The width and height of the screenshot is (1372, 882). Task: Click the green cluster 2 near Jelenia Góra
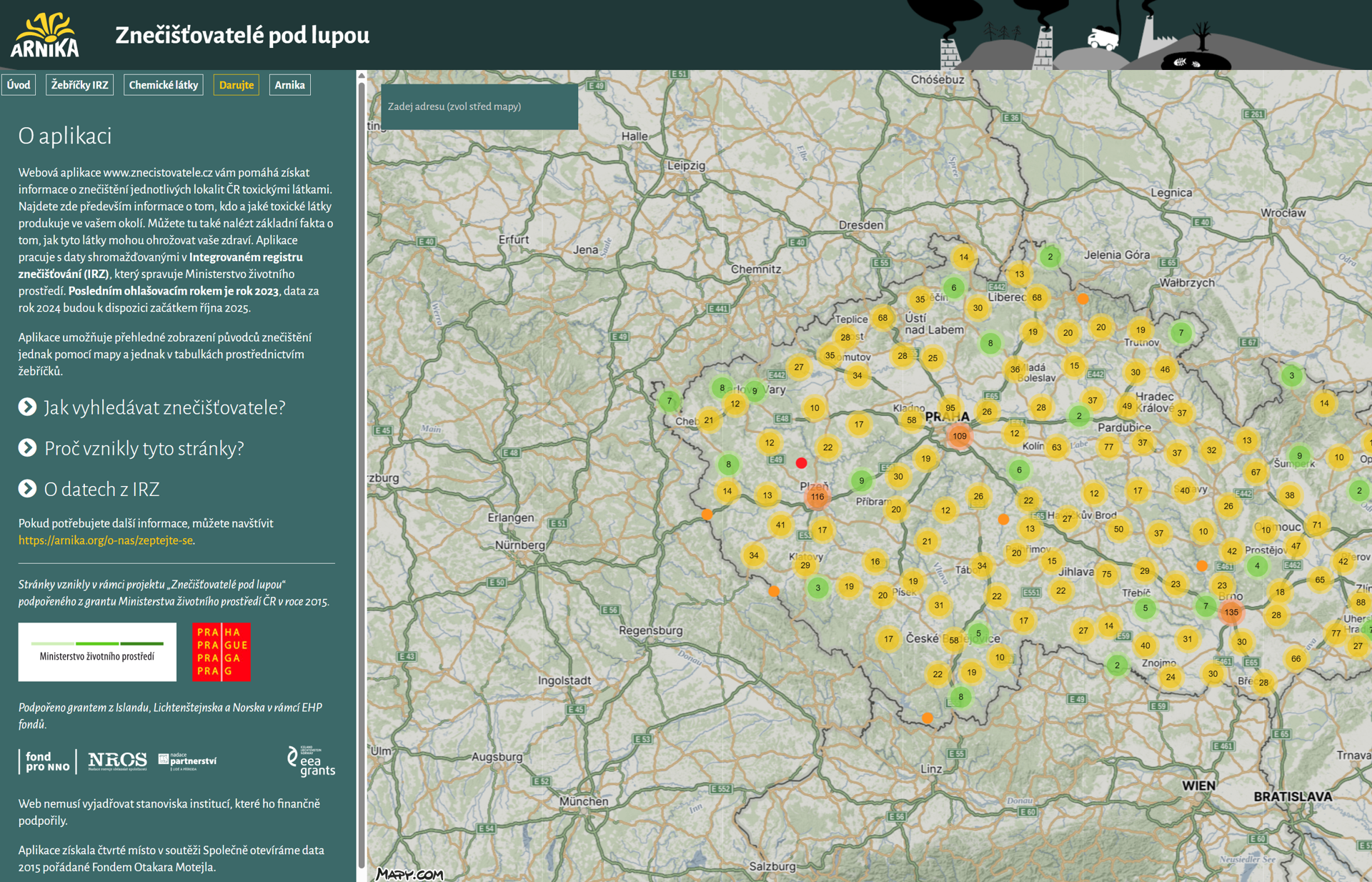[x=1050, y=257]
